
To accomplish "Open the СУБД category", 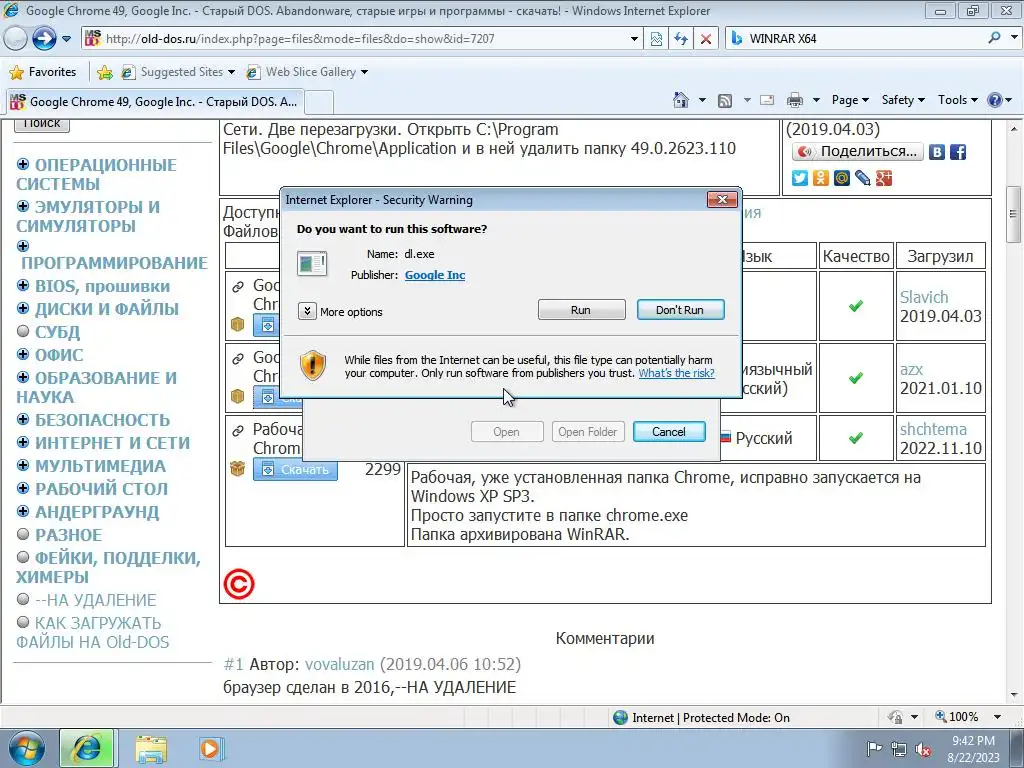I will click(57, 332).
